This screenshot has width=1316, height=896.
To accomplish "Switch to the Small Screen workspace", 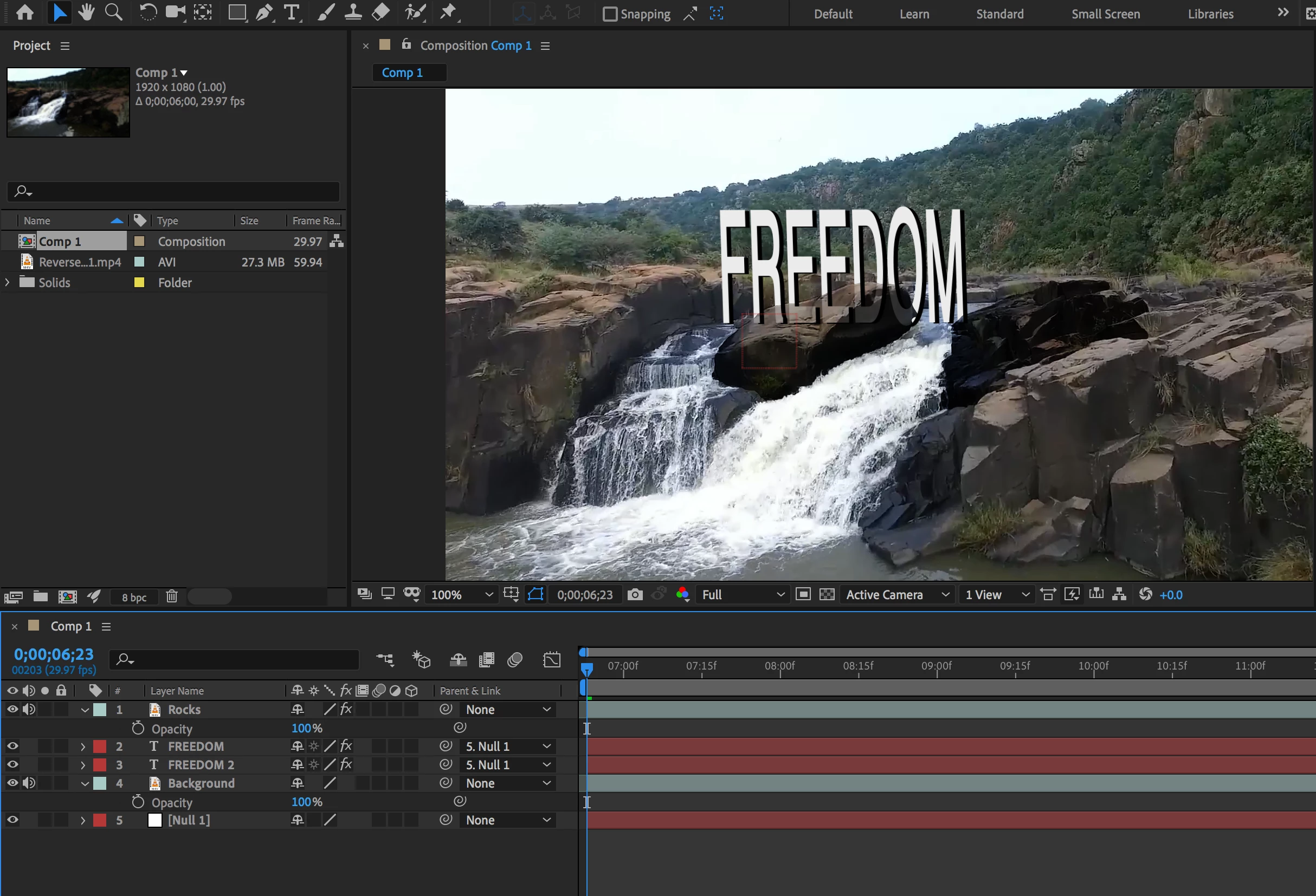I will tap(1105, 14).
